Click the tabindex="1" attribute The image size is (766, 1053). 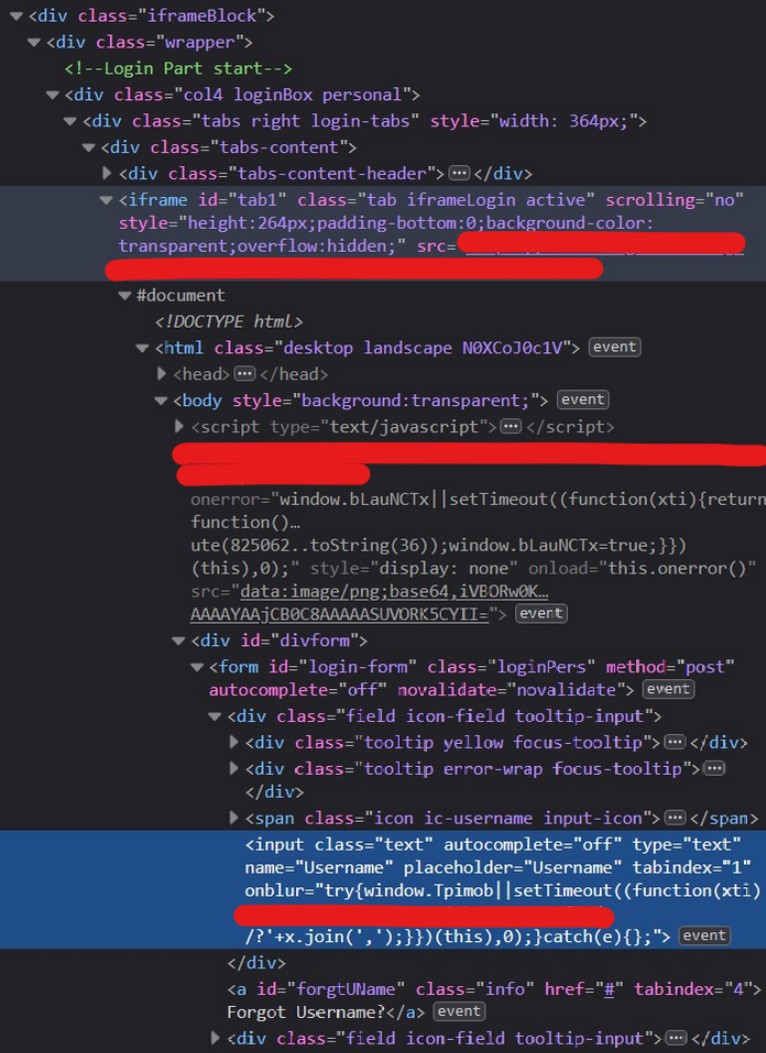click(x=691, y=868)
